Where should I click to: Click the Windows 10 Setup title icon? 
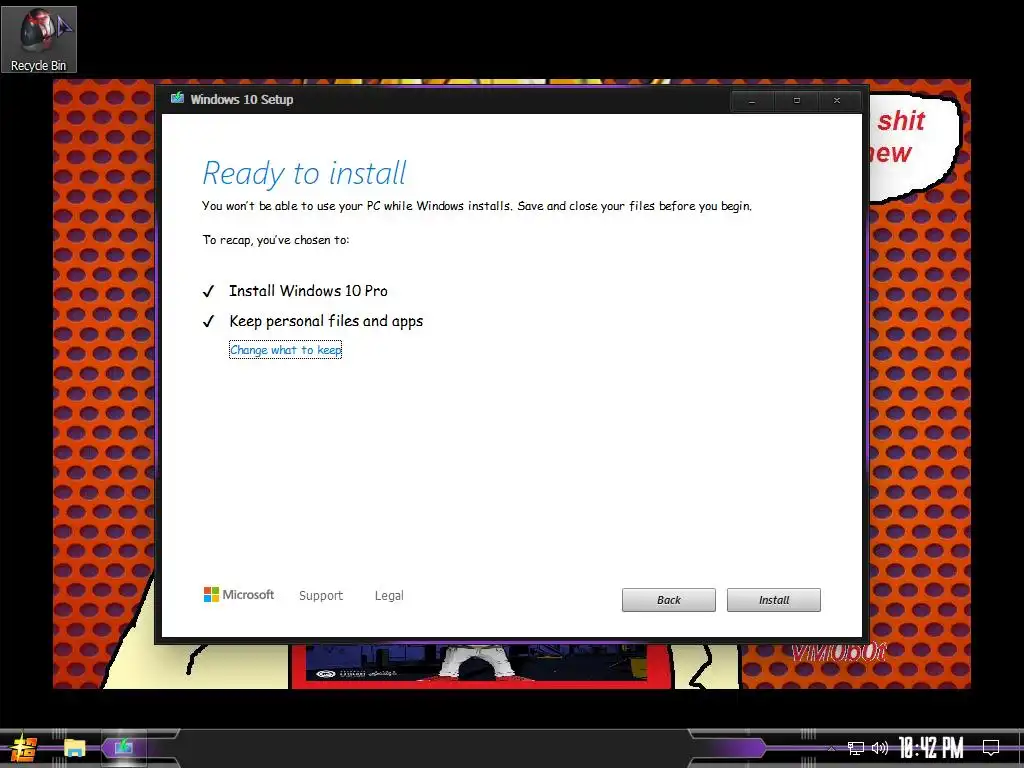[x=177, y=99]
